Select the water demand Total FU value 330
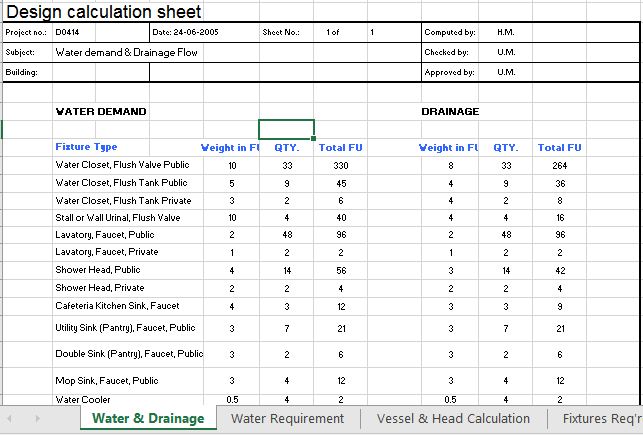The height and width of the screenshot is (435, 643). coord(341,166)
